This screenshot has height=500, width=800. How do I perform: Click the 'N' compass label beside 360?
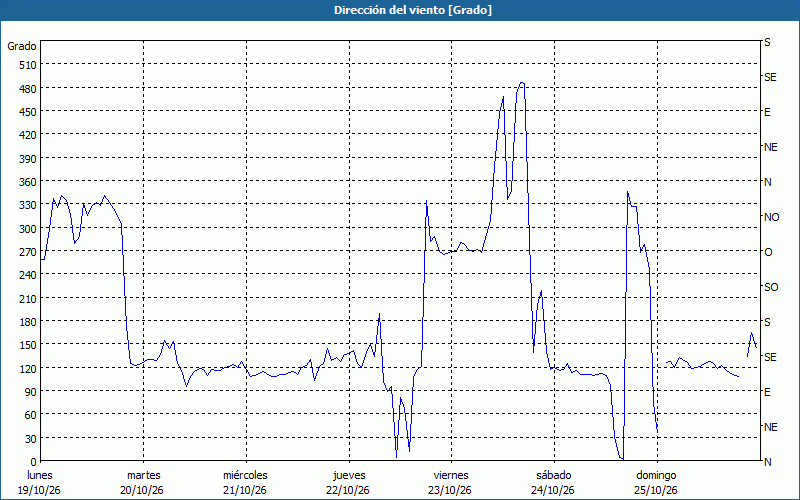pos(768,182)
